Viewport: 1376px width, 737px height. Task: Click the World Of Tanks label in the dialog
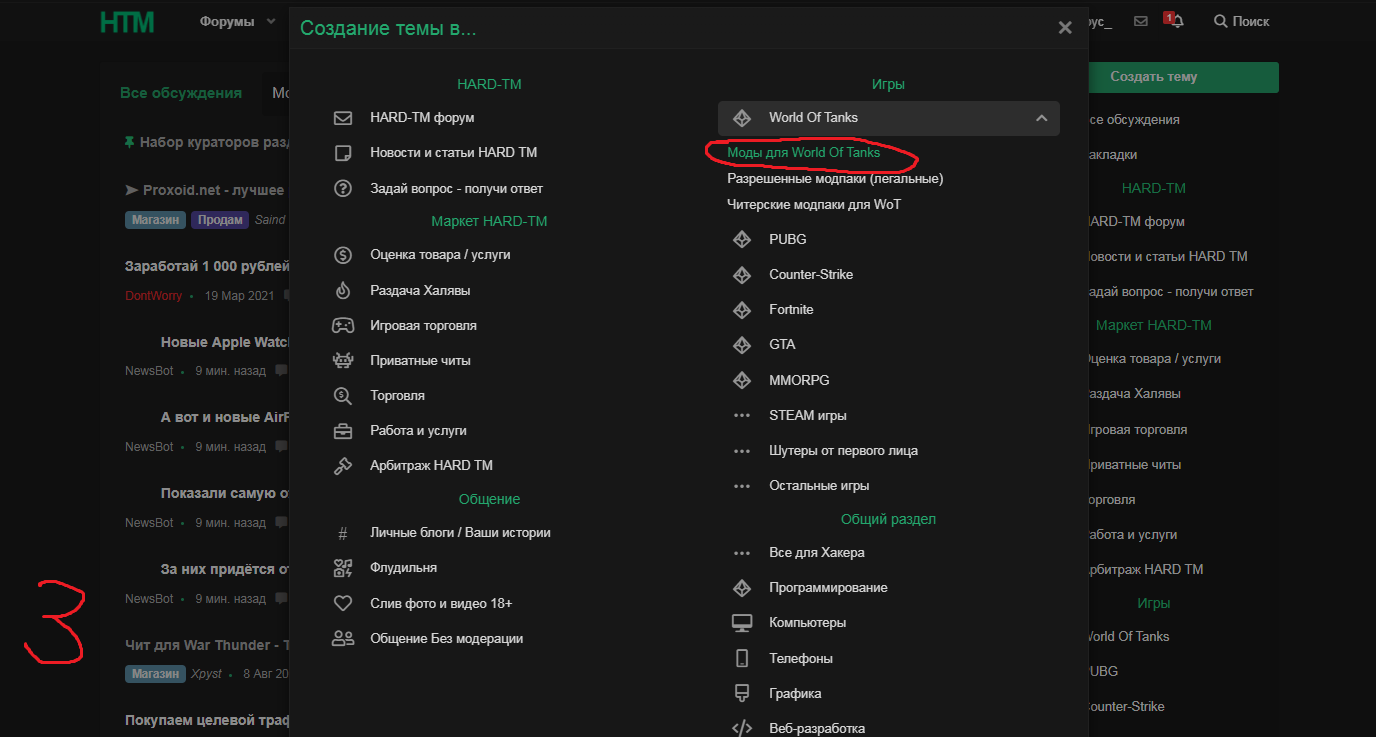[x=813, y=118]
